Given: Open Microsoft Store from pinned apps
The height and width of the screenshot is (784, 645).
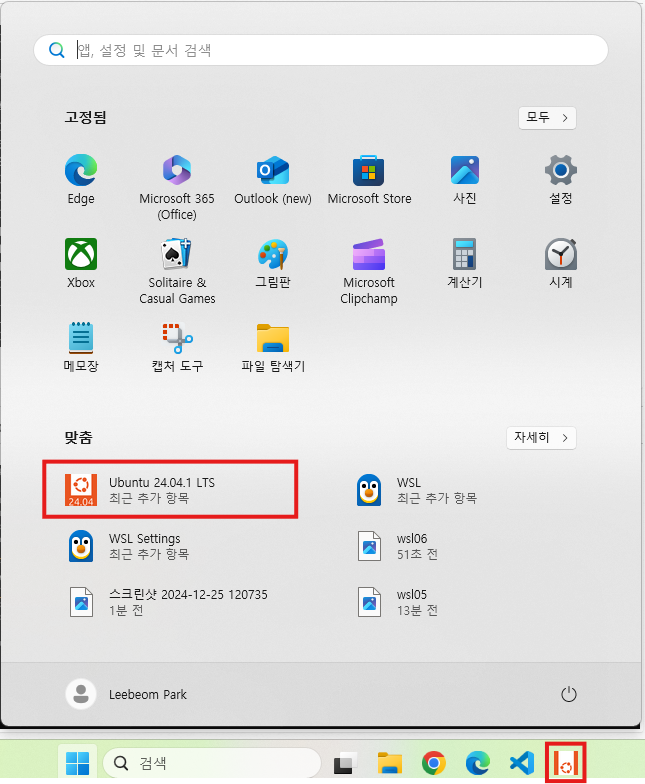Looking at the screenshot, I should [x=369, y=180].
